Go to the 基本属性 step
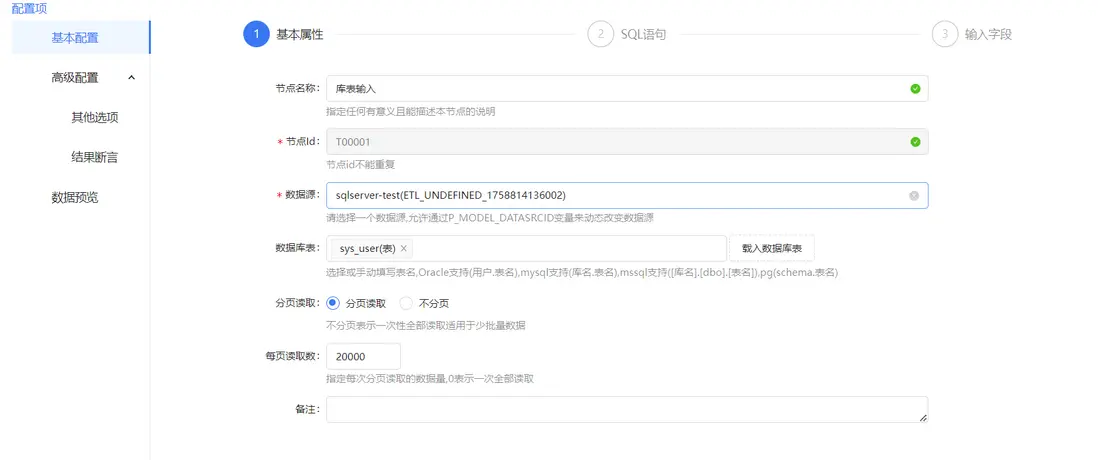 [300, 34]
